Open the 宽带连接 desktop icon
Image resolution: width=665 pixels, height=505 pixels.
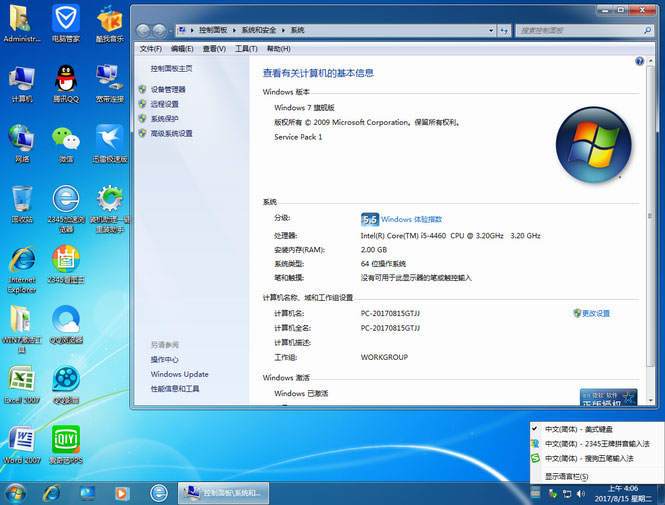click(109, 84)
